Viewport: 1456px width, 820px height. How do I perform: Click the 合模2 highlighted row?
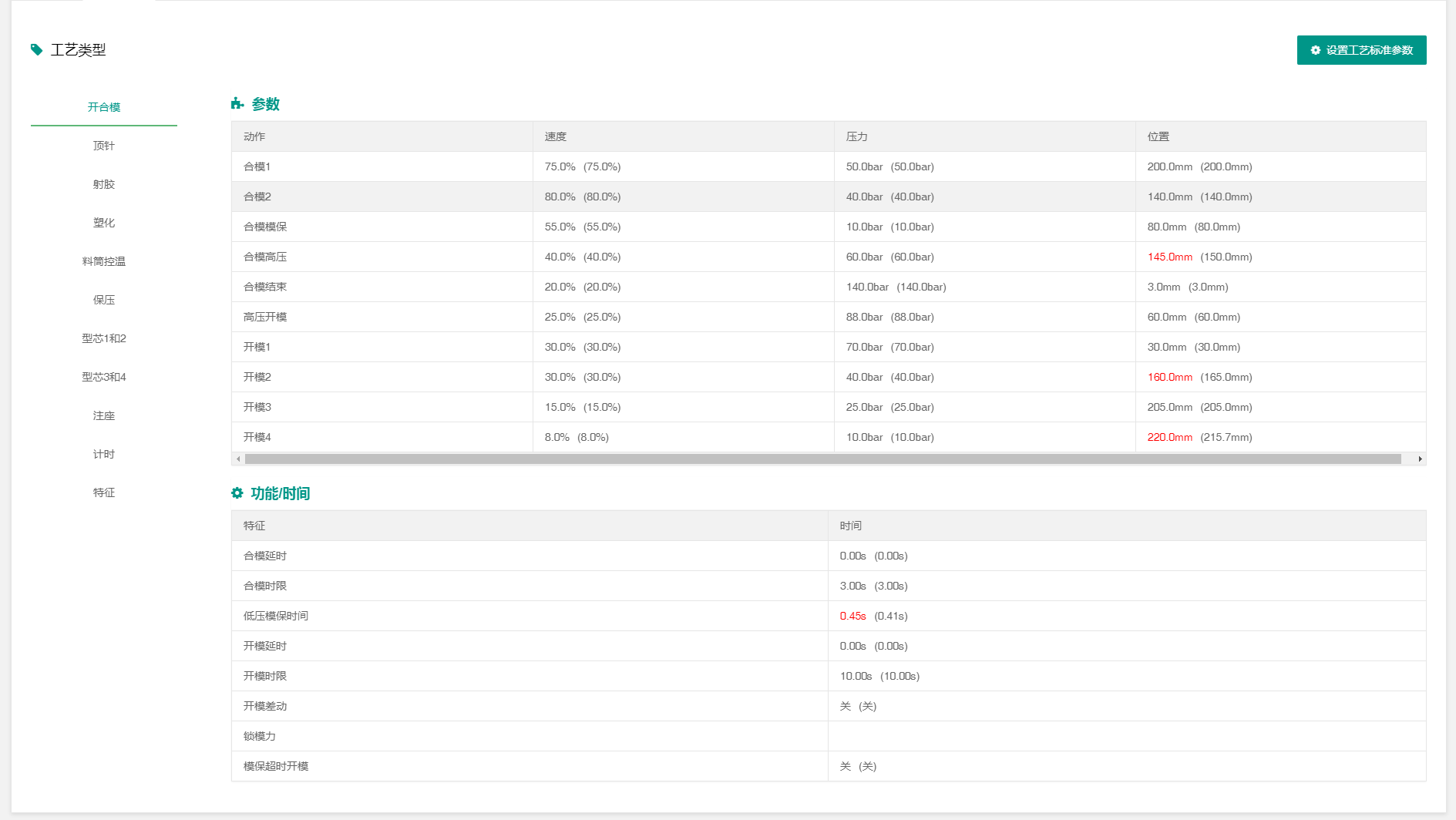pos(257,197)
